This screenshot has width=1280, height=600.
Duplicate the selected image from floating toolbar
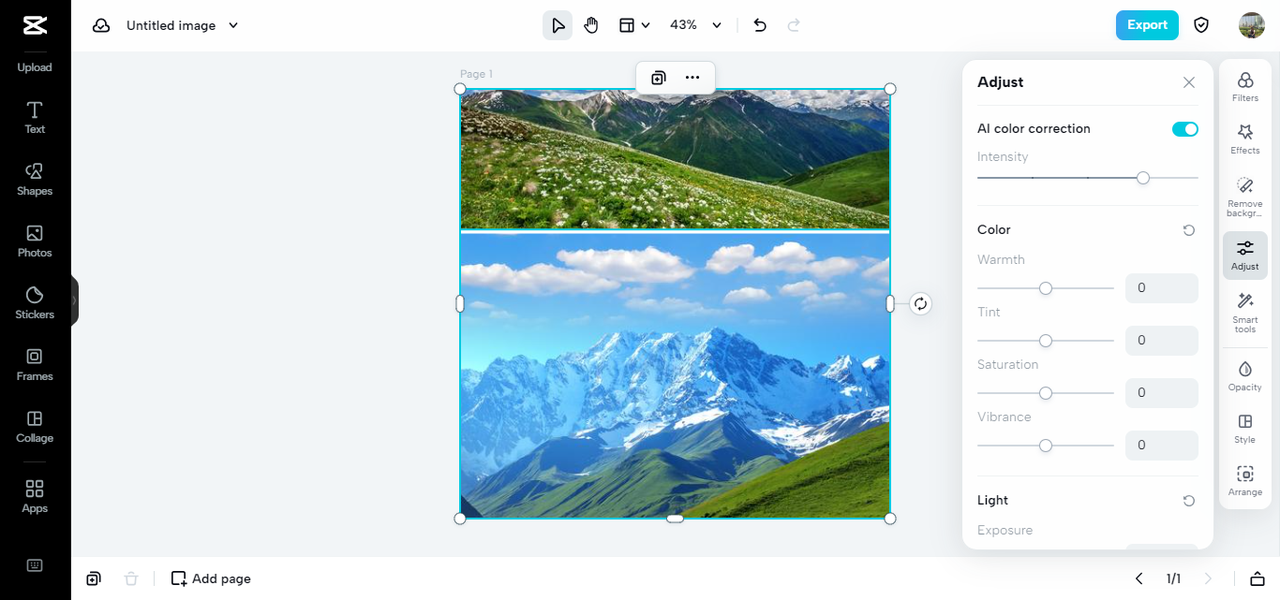(658, 77)
